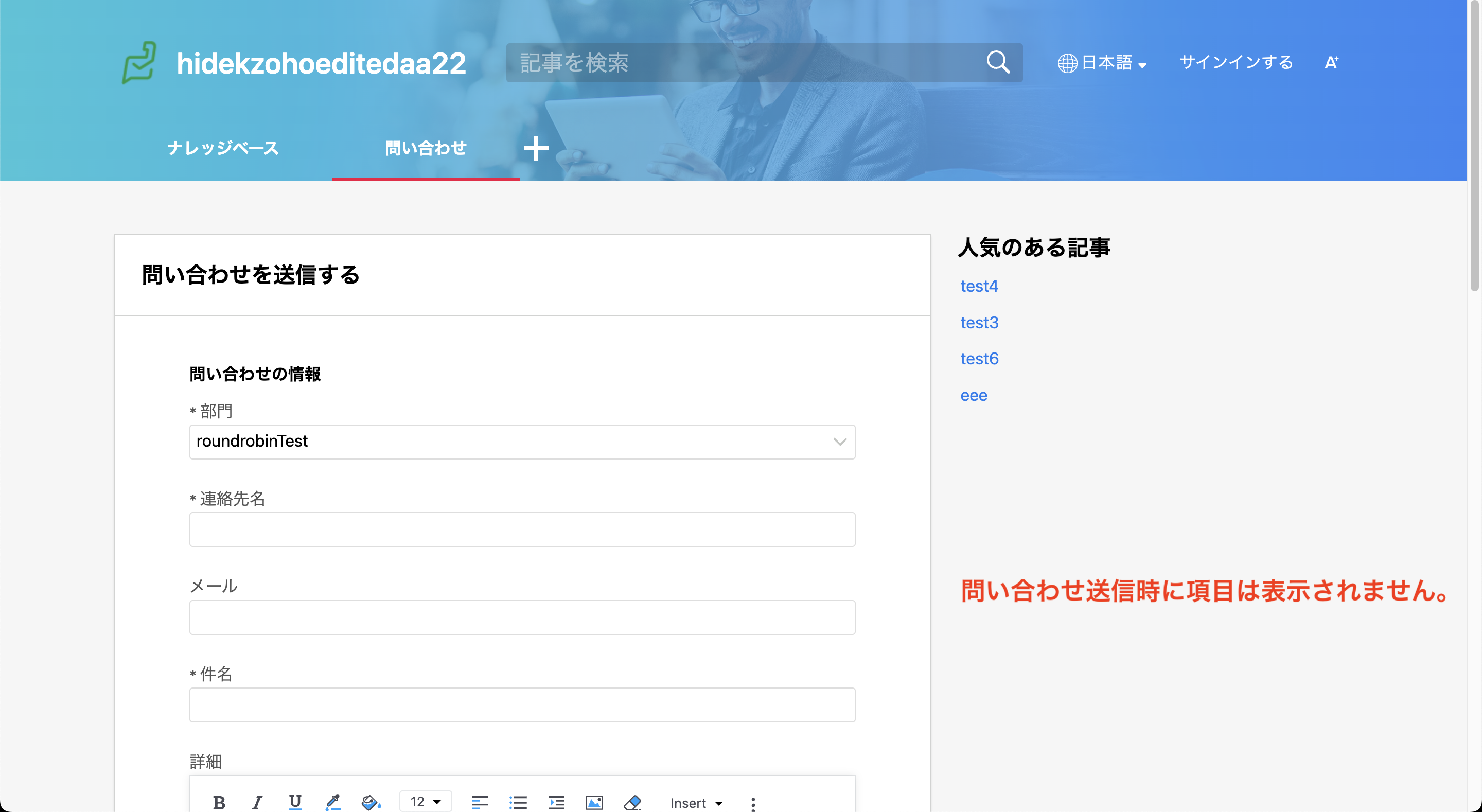This screenshot has height=812, width=1482.
Task: Clear formatting with the eraser icon
Action: (632, 802)
